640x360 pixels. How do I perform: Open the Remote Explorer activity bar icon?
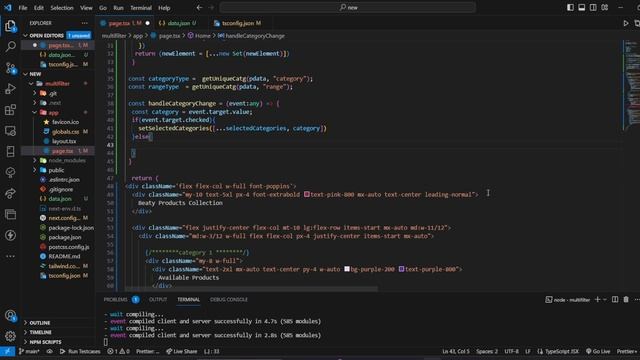10,131
